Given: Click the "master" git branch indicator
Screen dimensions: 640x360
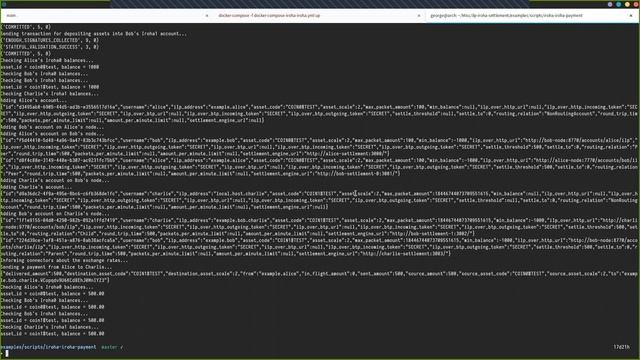Looking at the screenshot, I should [109, 347].
